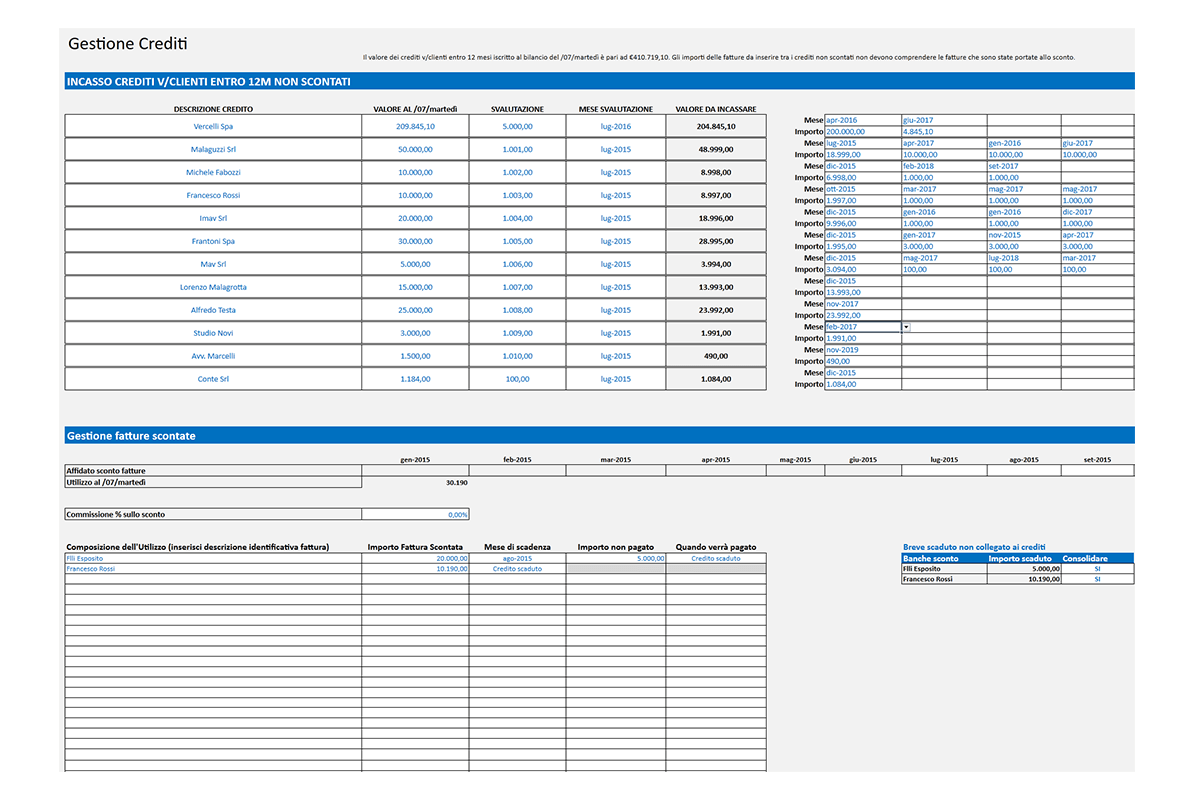The image size is (1193, 800).
Task: Select the 100,00 svalutazione of Conte Srl
Action: click(517, 379)
